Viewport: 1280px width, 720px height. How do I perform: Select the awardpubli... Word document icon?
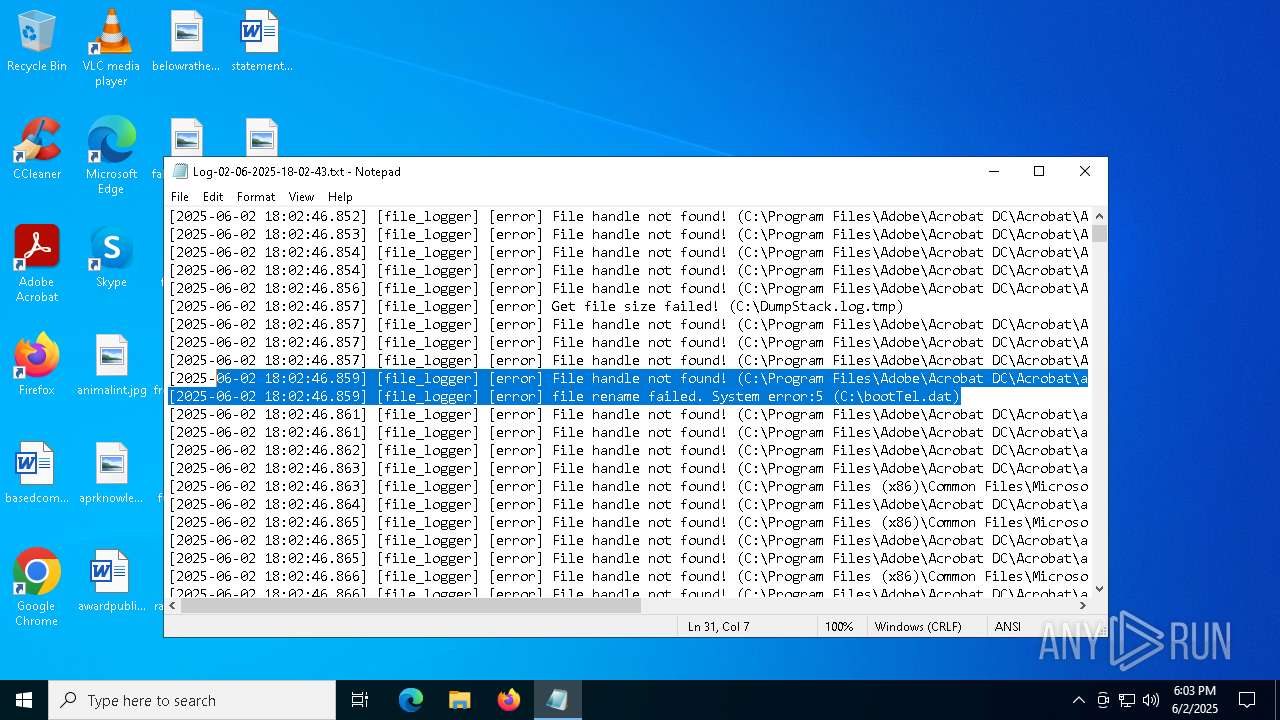coord(111,580)
